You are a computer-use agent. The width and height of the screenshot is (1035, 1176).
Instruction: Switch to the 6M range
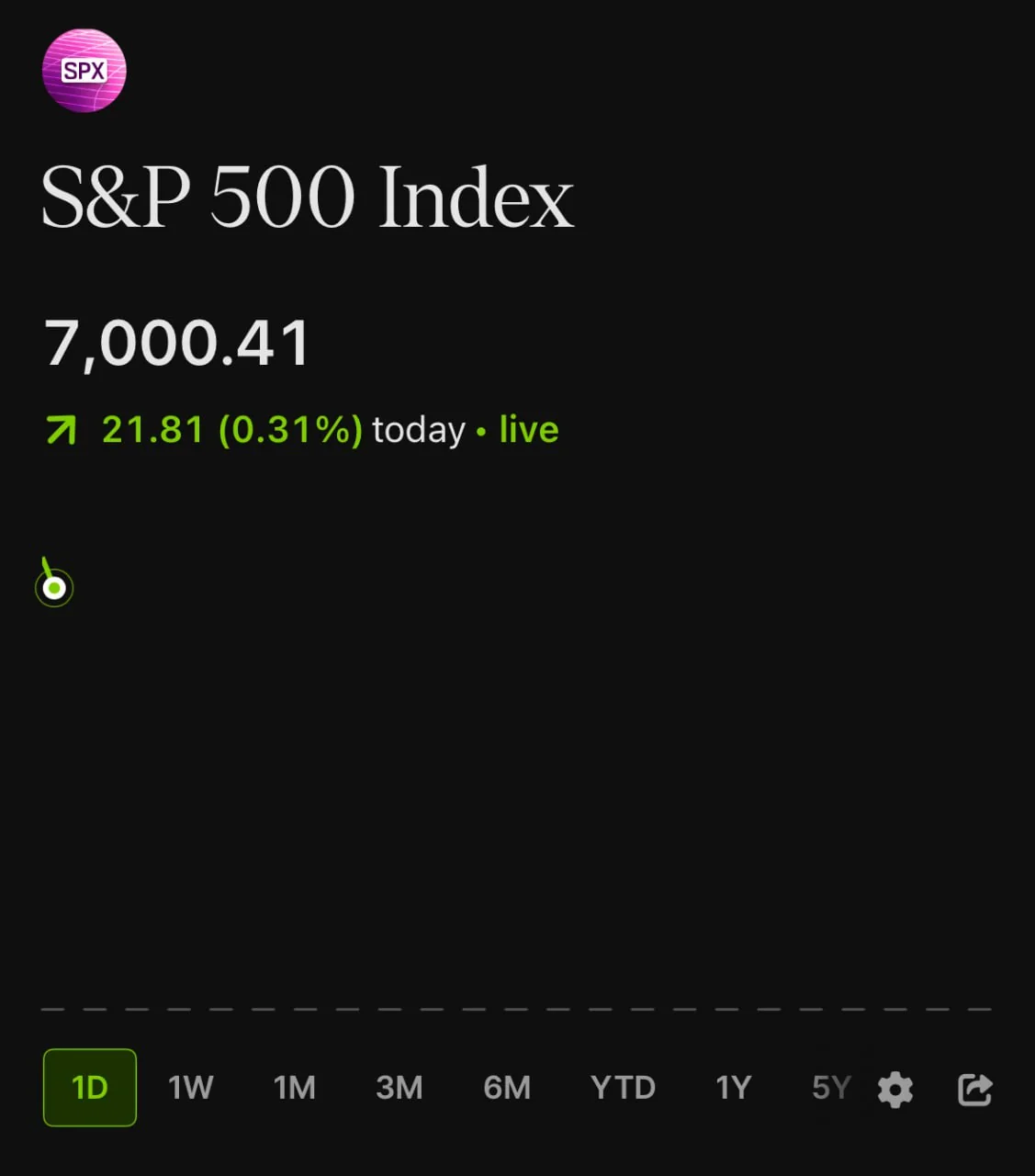coord(507,1088)
